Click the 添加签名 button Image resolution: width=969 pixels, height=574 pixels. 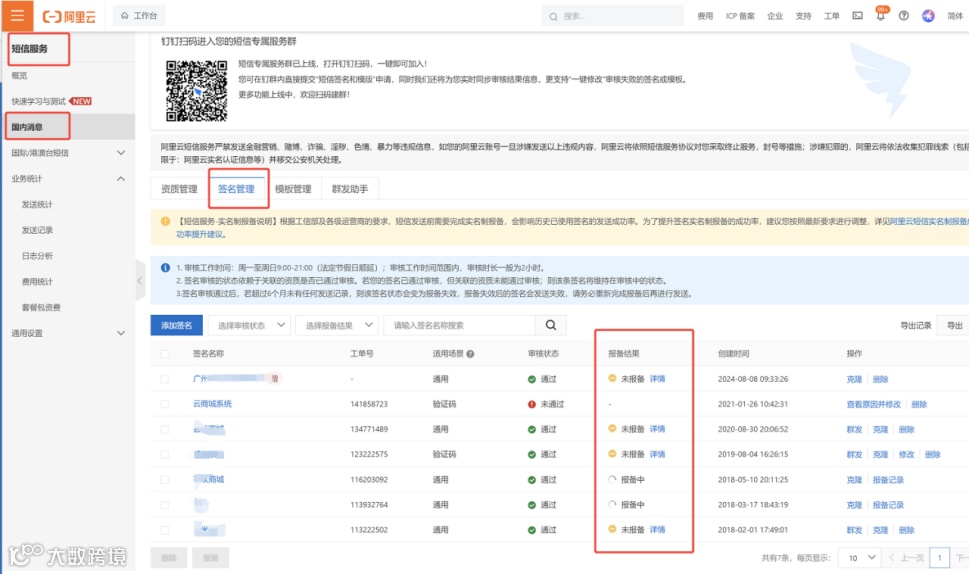click(x=177, y=326)
